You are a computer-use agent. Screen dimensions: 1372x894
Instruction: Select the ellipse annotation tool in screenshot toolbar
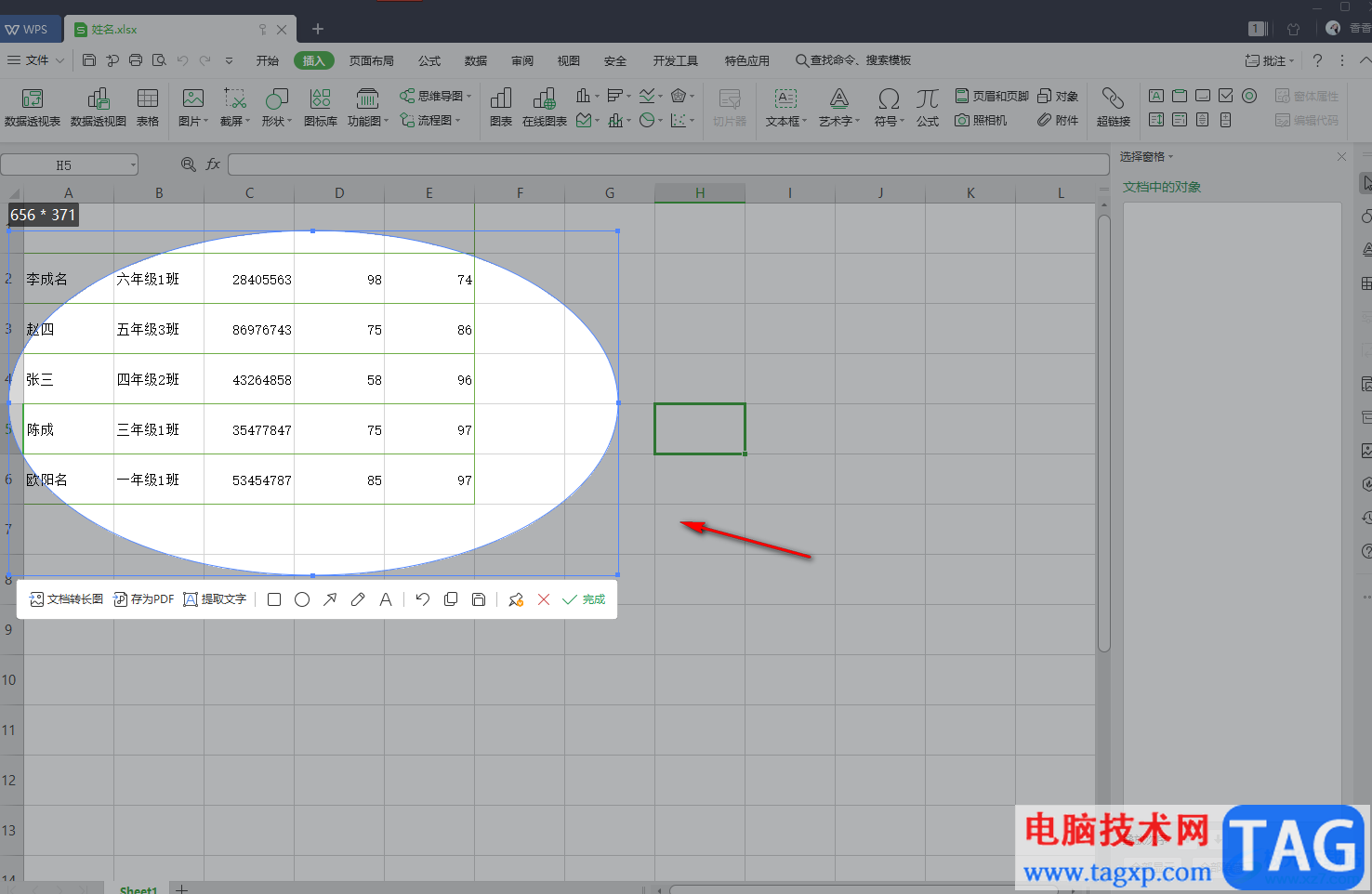(302, 599)
